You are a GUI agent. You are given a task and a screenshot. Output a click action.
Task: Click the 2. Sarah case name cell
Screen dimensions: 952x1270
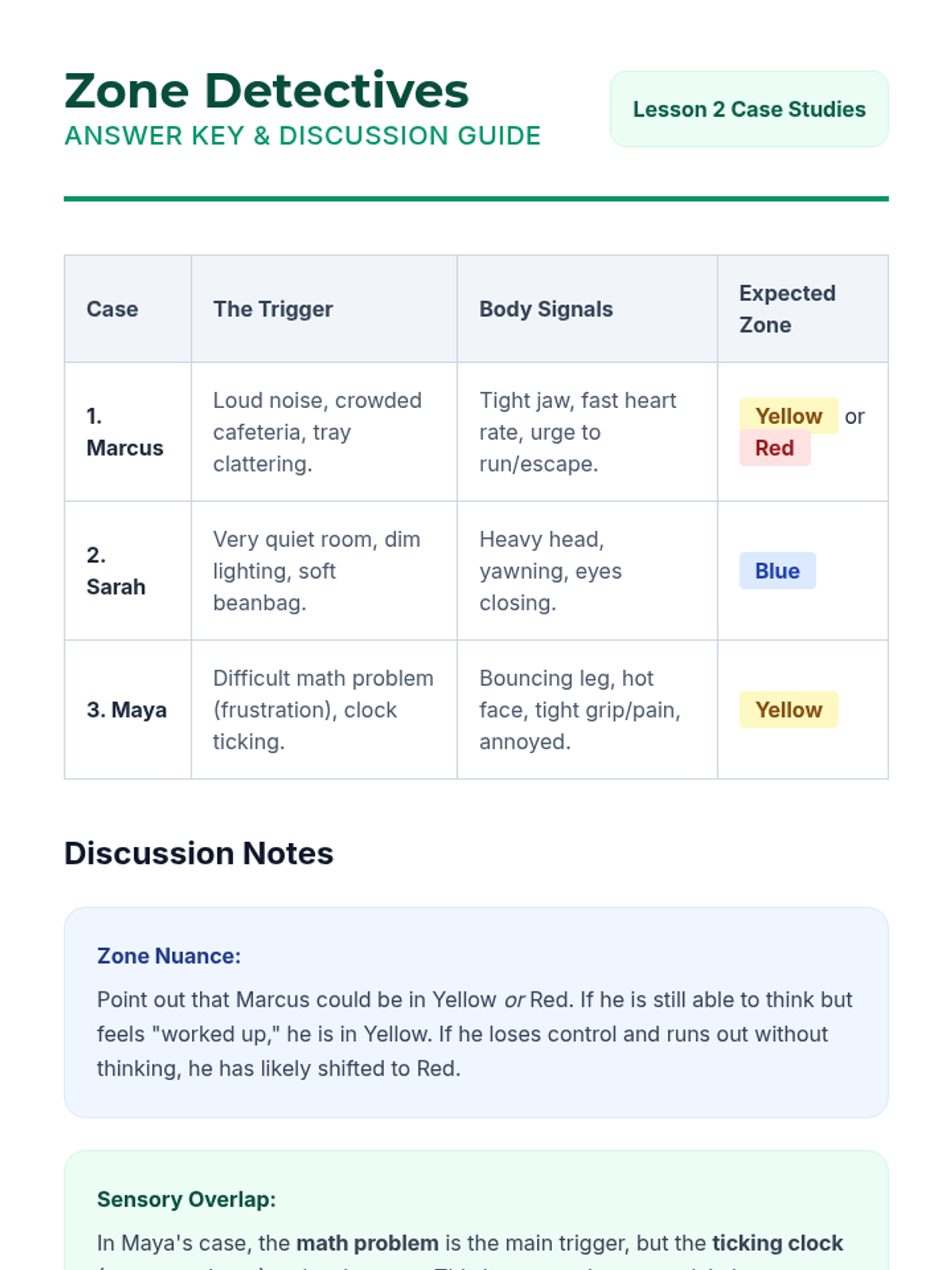click(x=116, y=571)
